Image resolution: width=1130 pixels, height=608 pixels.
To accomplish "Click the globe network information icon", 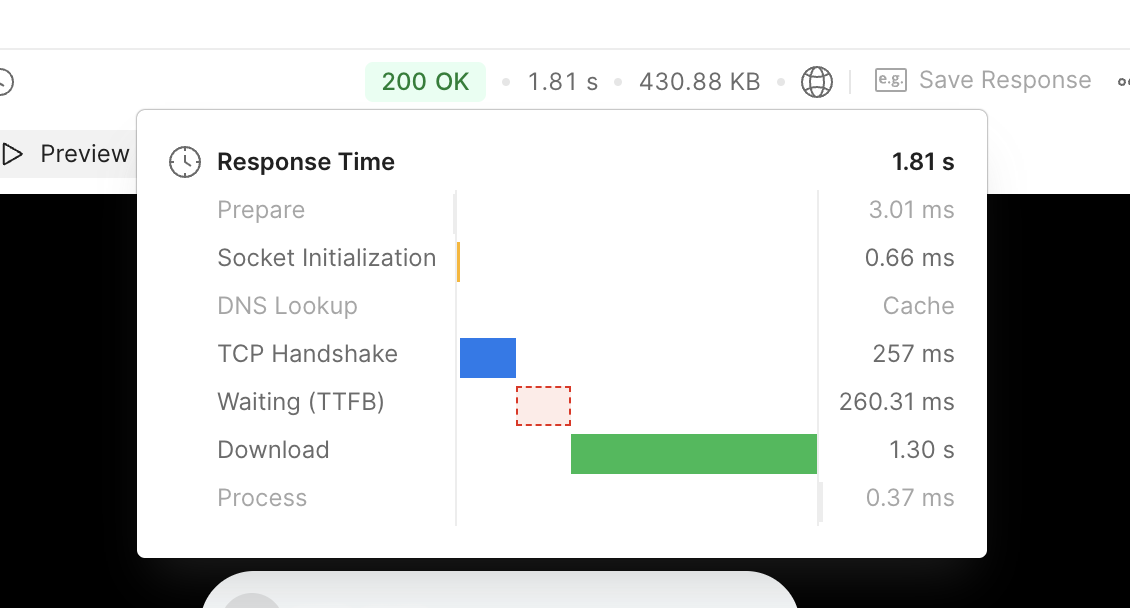I will (x=817, y=81).
